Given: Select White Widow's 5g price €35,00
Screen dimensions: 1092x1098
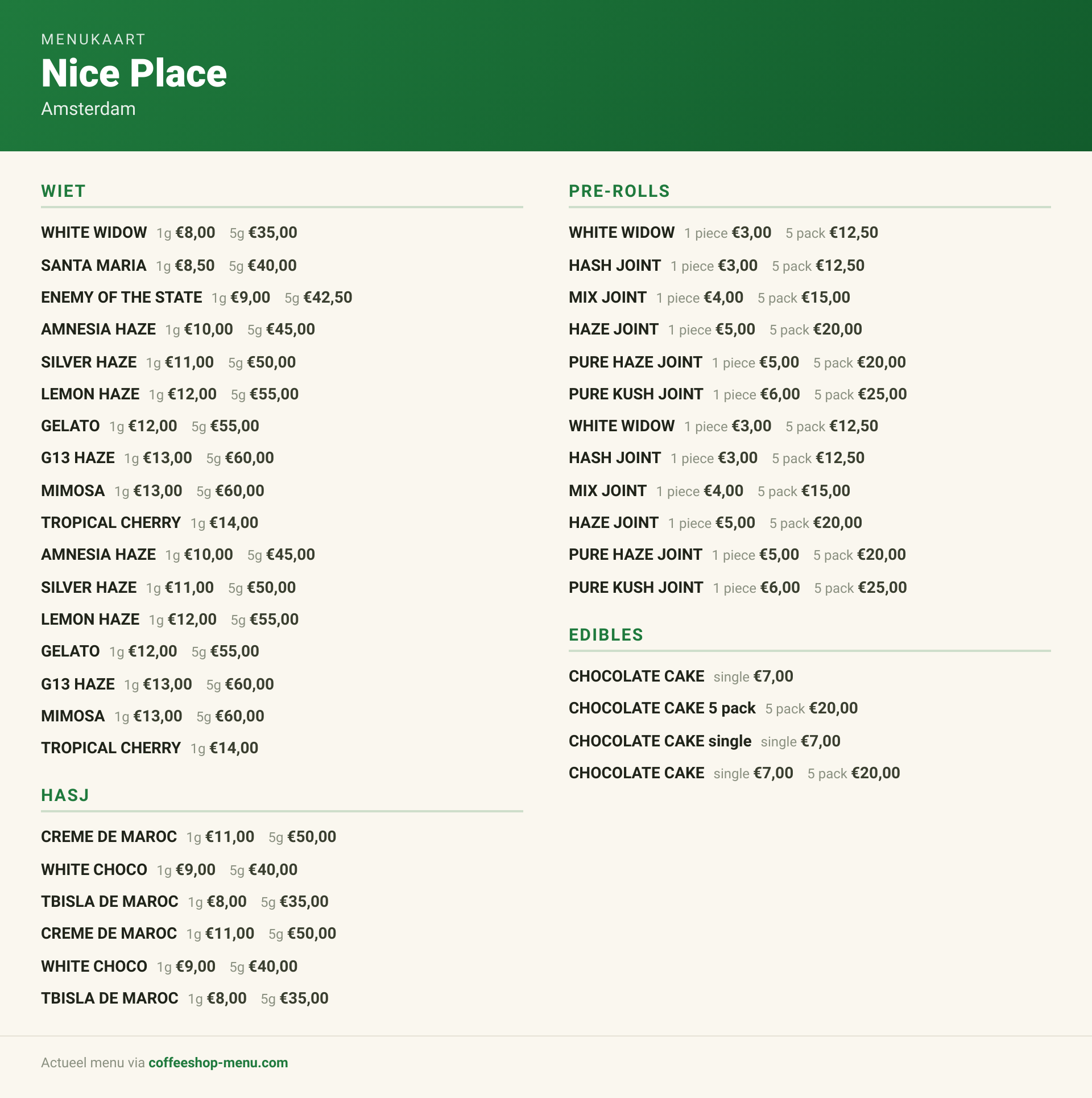Looking at the screenshot, I should tap(273, 233).
